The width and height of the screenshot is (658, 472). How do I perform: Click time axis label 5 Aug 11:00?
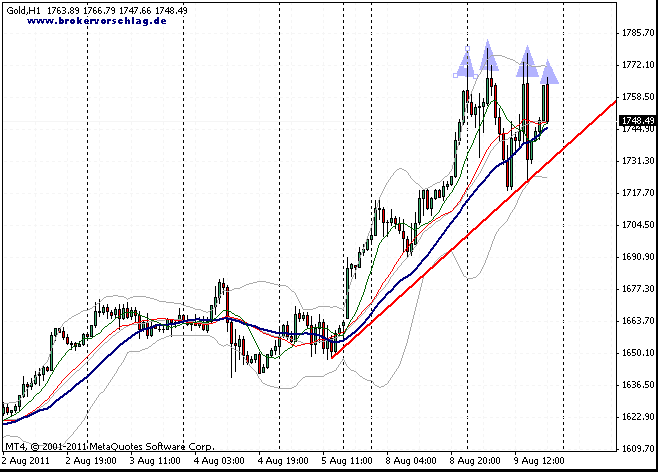click(x=347, y=461)
